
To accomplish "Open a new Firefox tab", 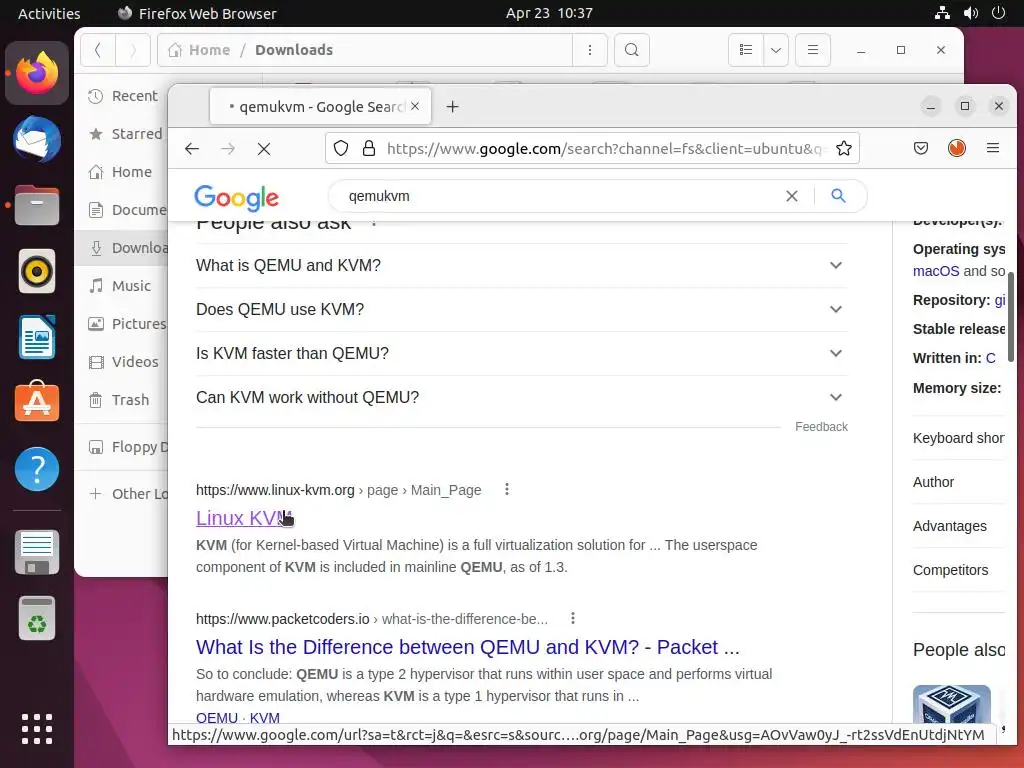I will [x=453, y=106].
